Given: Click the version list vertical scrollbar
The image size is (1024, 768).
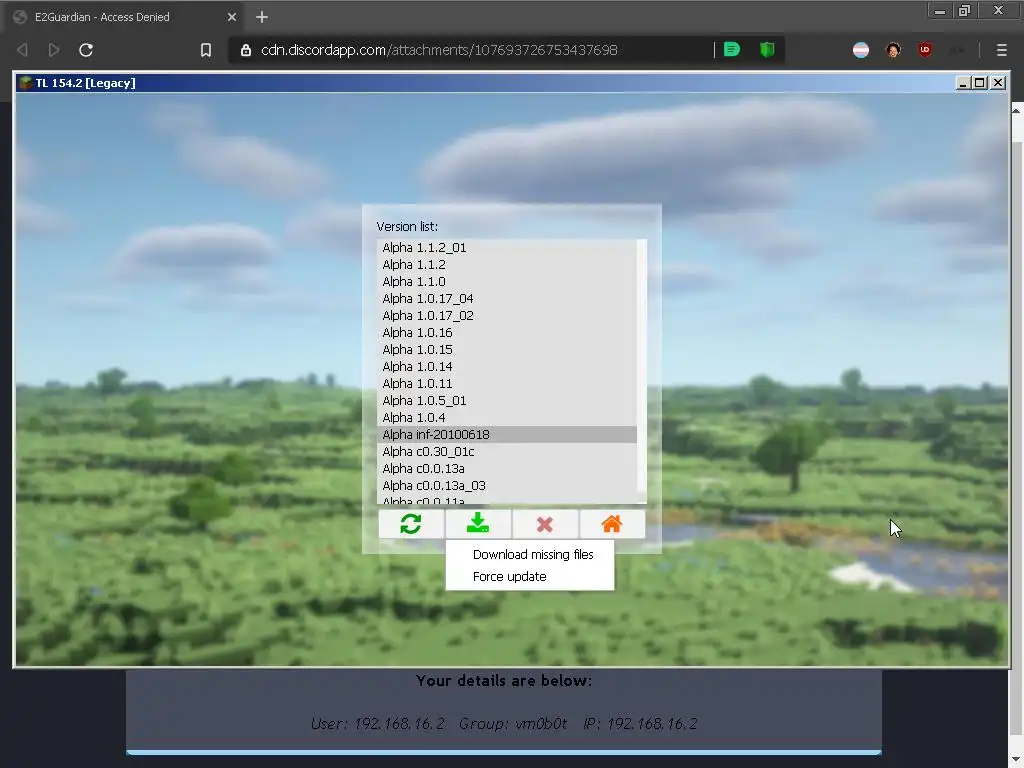Looking at the screenshot, I should click(642, 371).
